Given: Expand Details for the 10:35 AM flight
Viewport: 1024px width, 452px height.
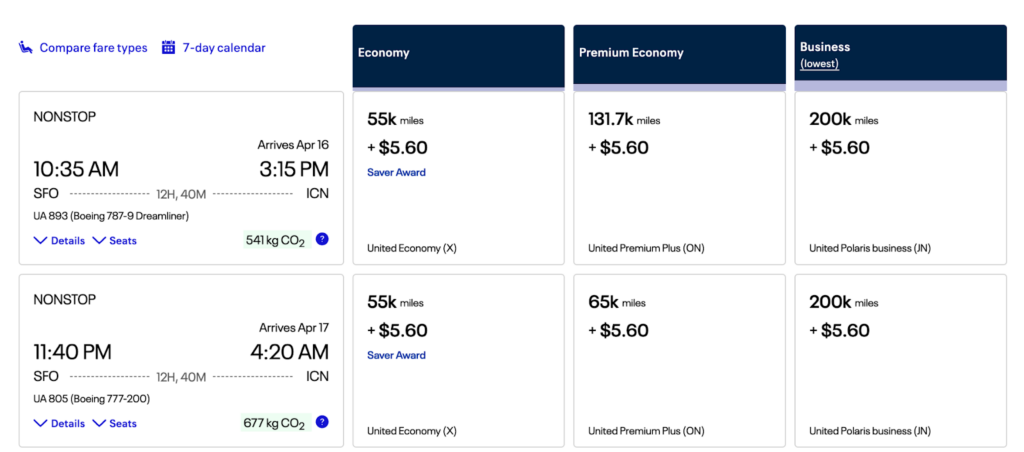Looking at the screenshot, I should click(59, 240).
